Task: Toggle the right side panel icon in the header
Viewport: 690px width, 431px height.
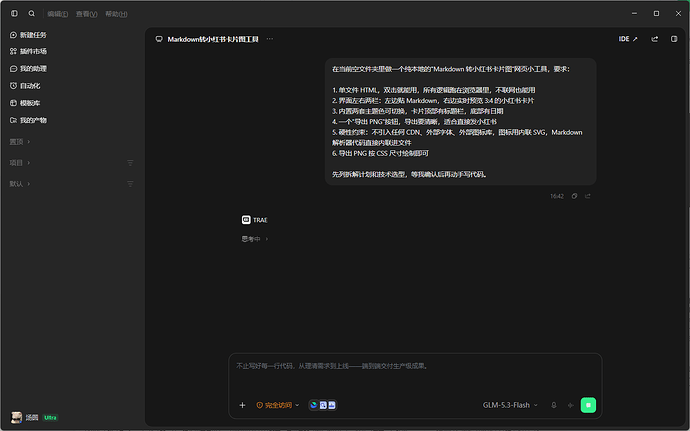Action: pyautogui.click(x=674, y=39)
